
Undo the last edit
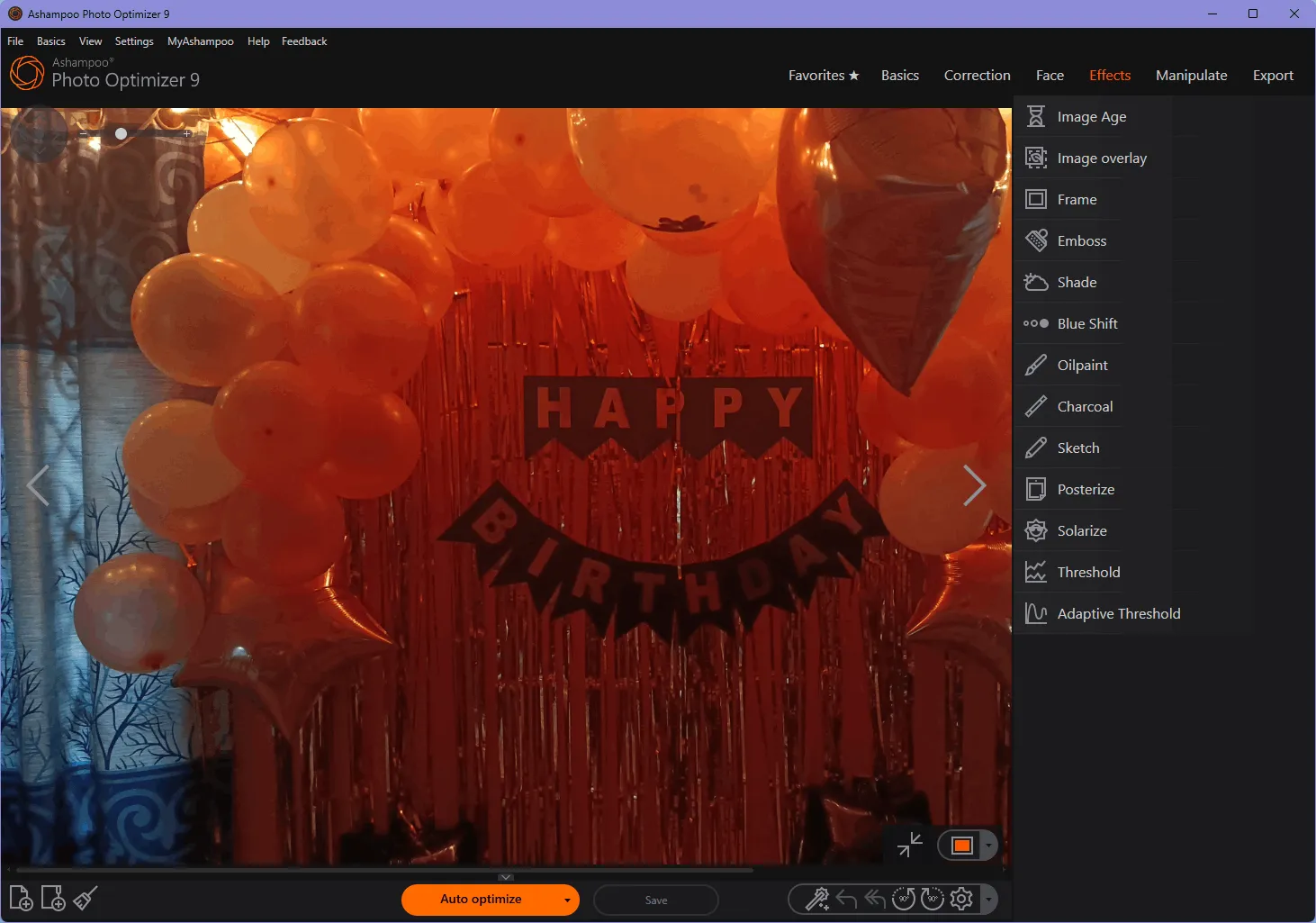846,898
